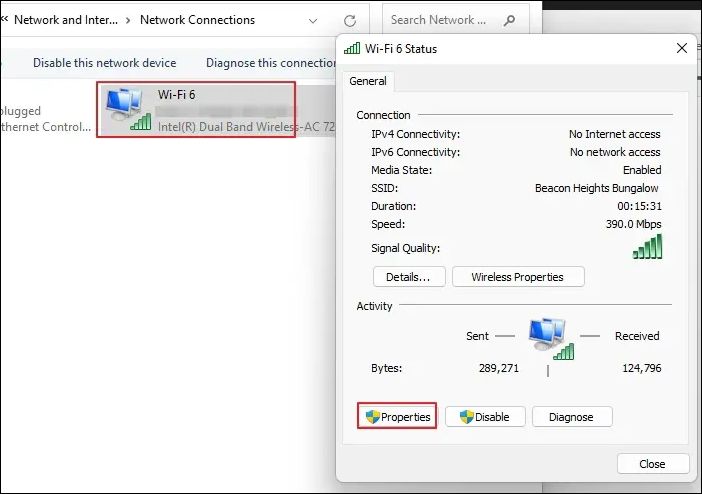The height and width of the screenshot is (494, 702).
Task: Click the refresh icon in address bar
Action: (349, 20)
